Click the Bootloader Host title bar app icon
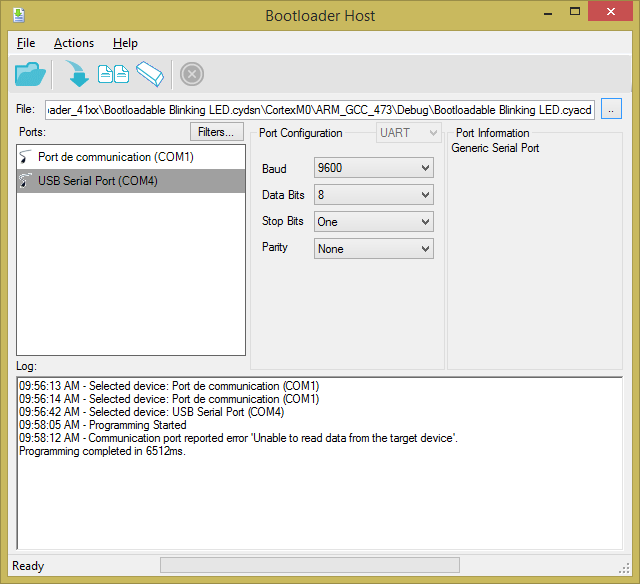The width and height of the screenshot is (640, 584). [19, 15]
